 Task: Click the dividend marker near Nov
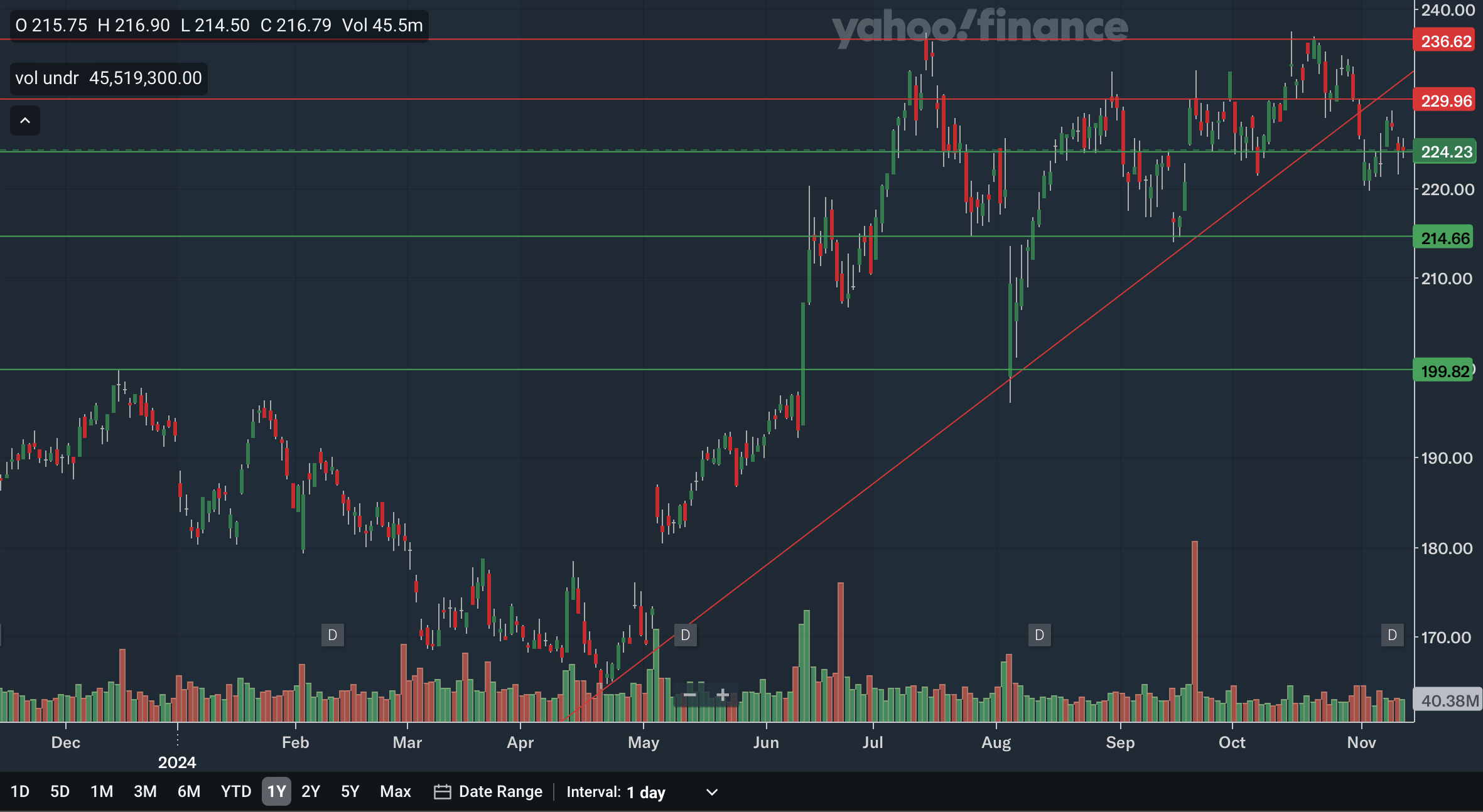pyautogui.click(x=1393, y=635)
